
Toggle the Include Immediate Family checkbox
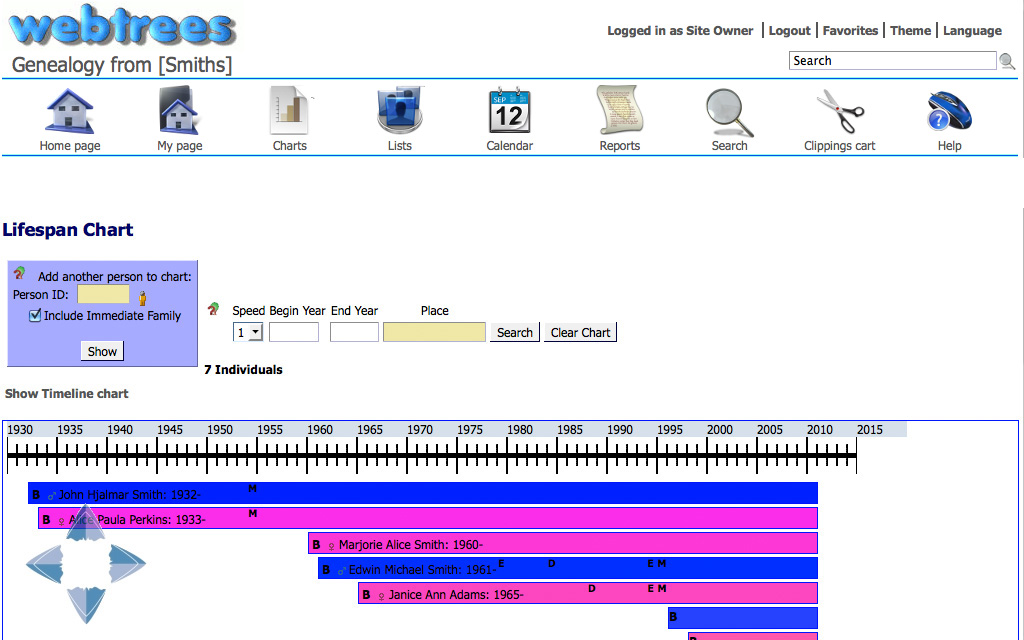pos(35,316)
